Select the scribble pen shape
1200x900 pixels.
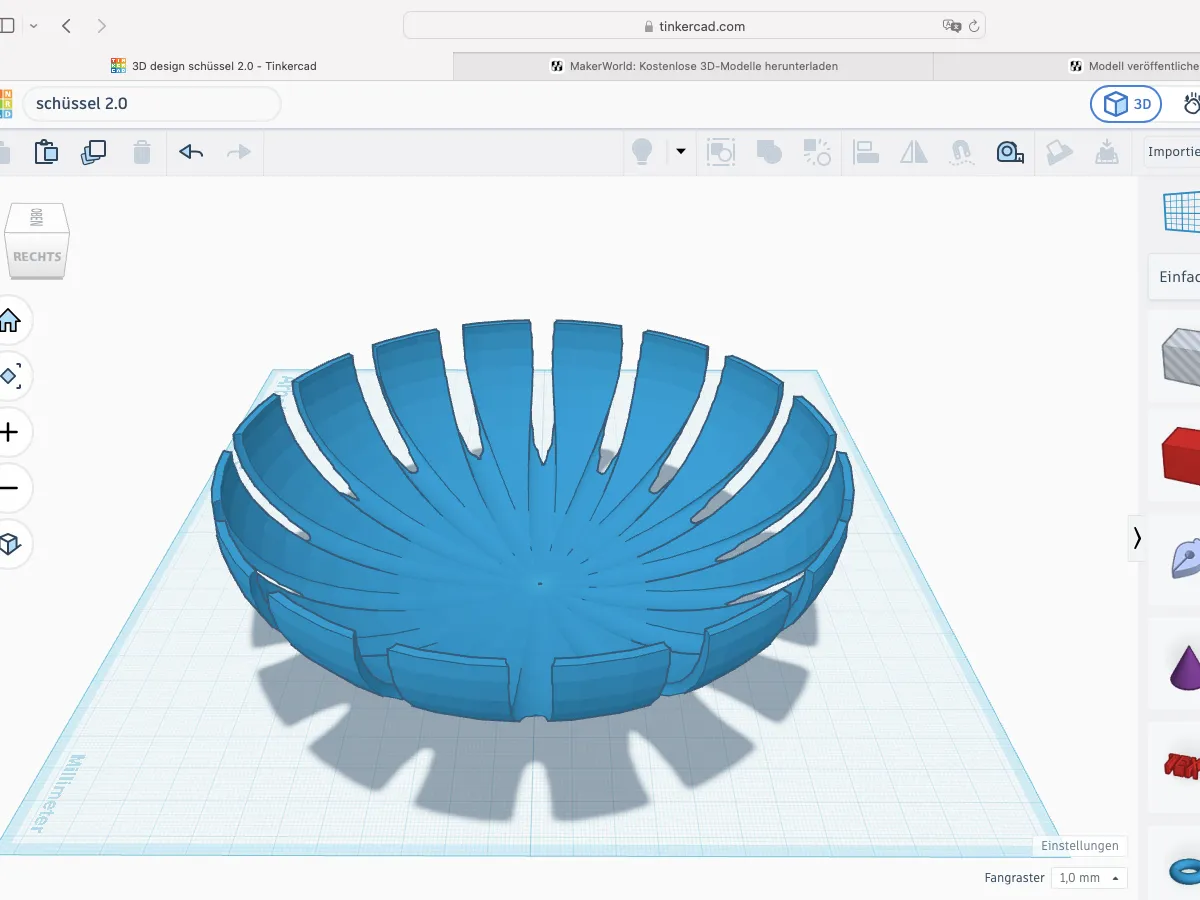tap(1186, 559)
